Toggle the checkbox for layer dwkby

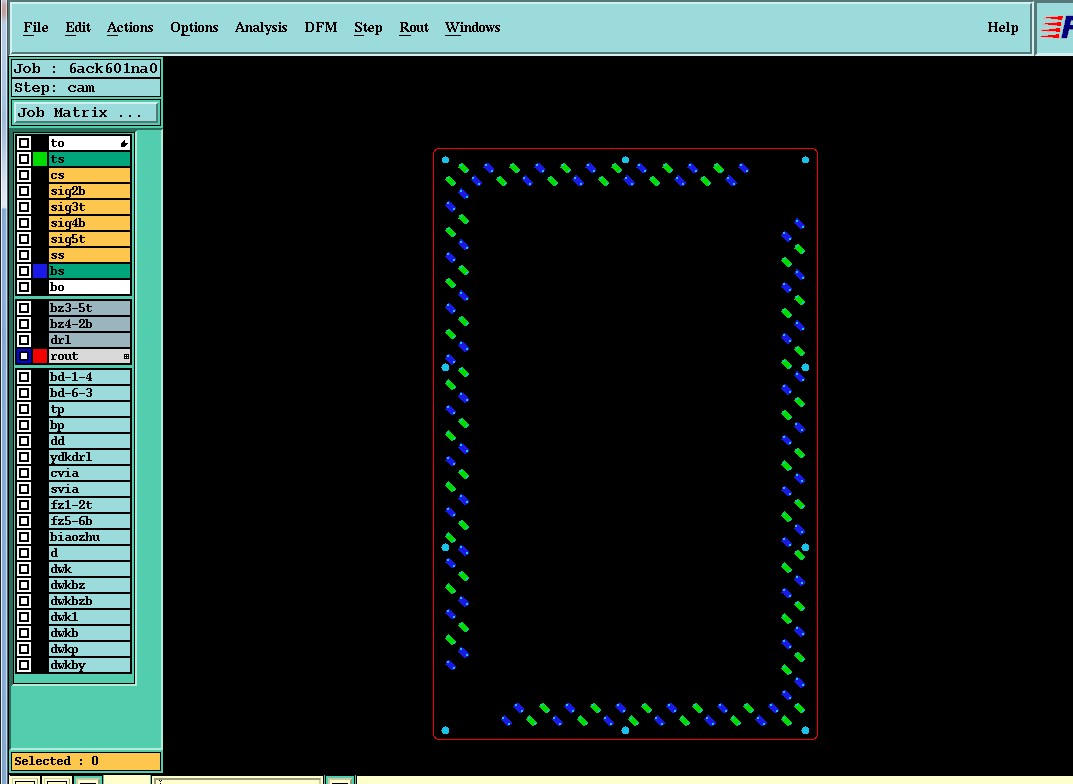click(24, 665)
